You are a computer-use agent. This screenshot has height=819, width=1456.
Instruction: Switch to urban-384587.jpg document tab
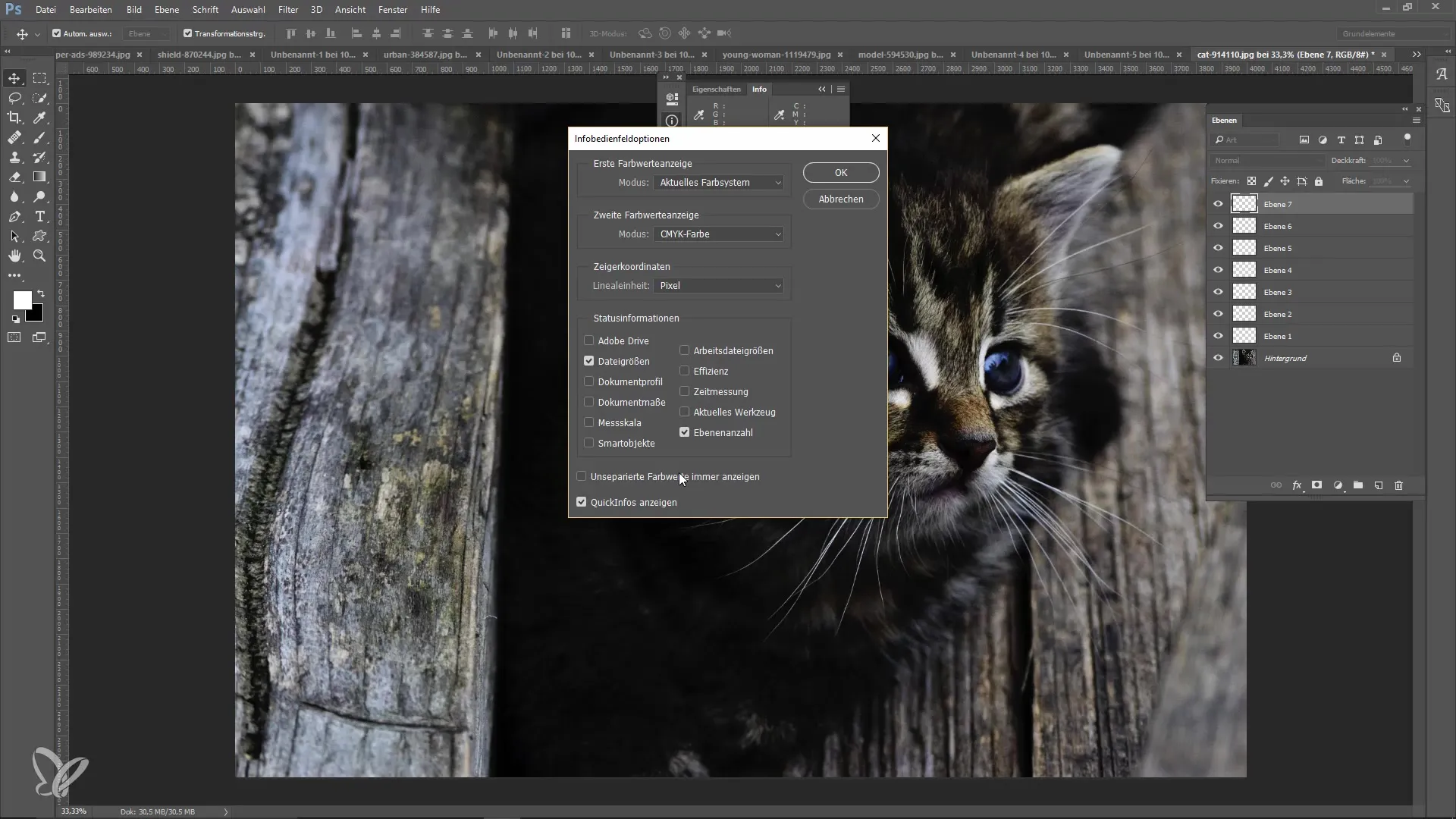coord(425,55)
